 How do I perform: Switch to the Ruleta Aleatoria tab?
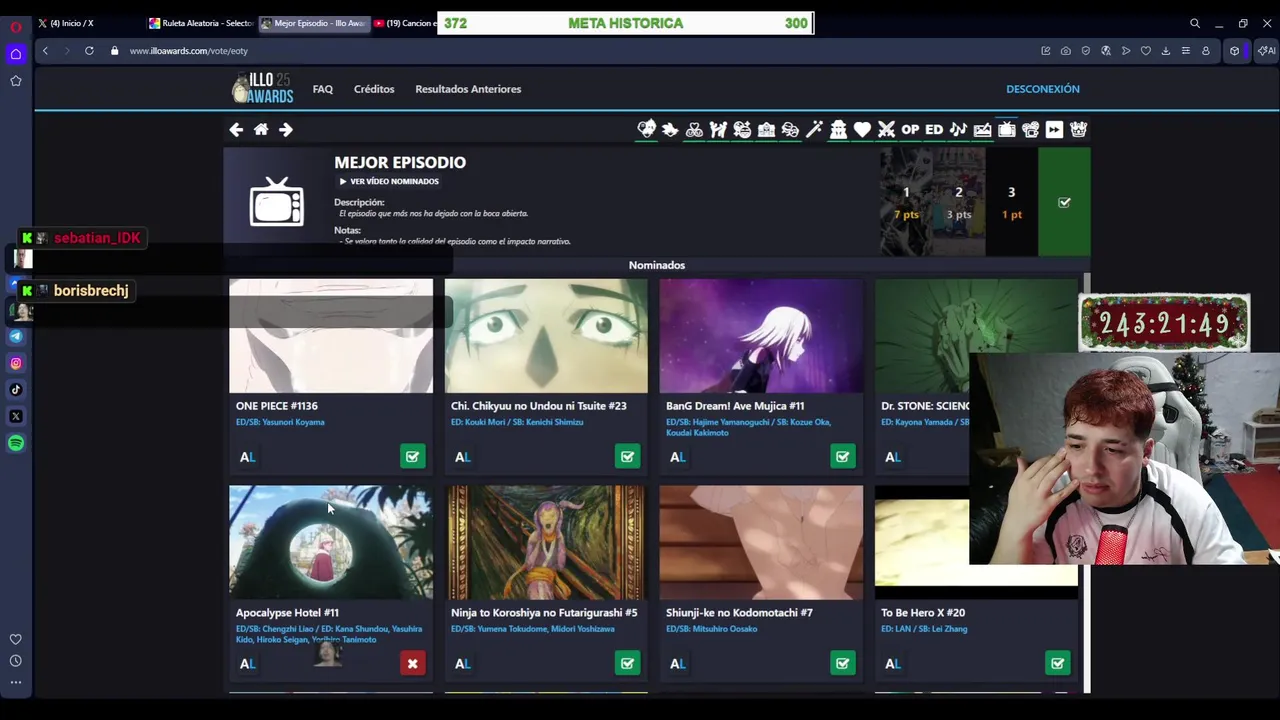point(200,23)
